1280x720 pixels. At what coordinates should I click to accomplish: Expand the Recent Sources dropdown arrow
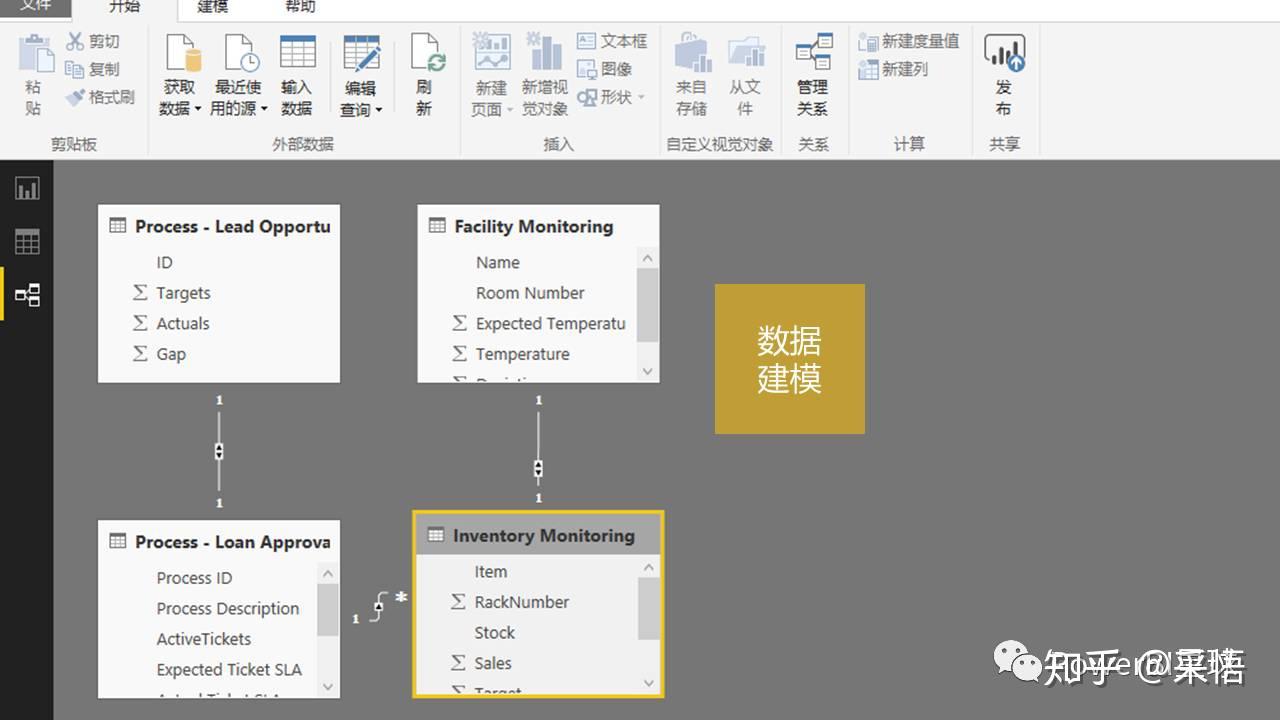pyautogui.click(x=264, y=109)
